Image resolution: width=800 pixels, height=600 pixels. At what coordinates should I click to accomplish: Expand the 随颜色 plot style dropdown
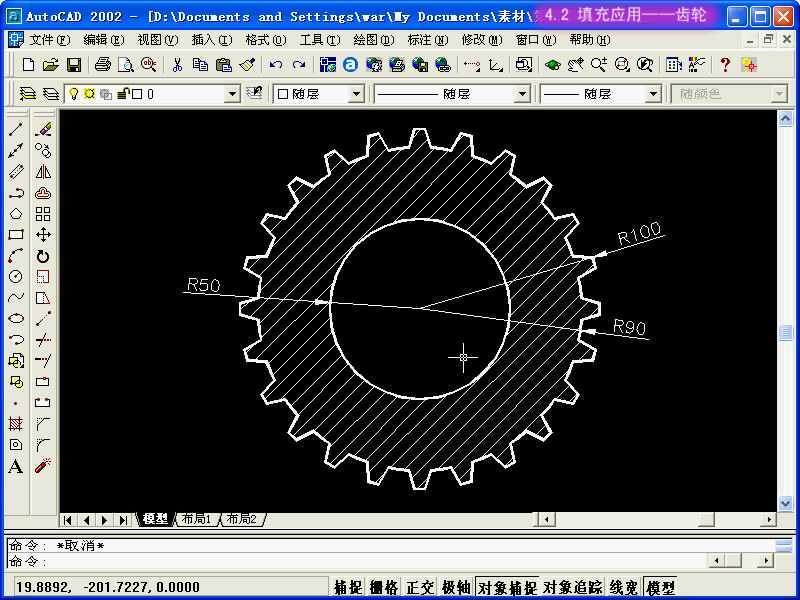click(779, 94)
